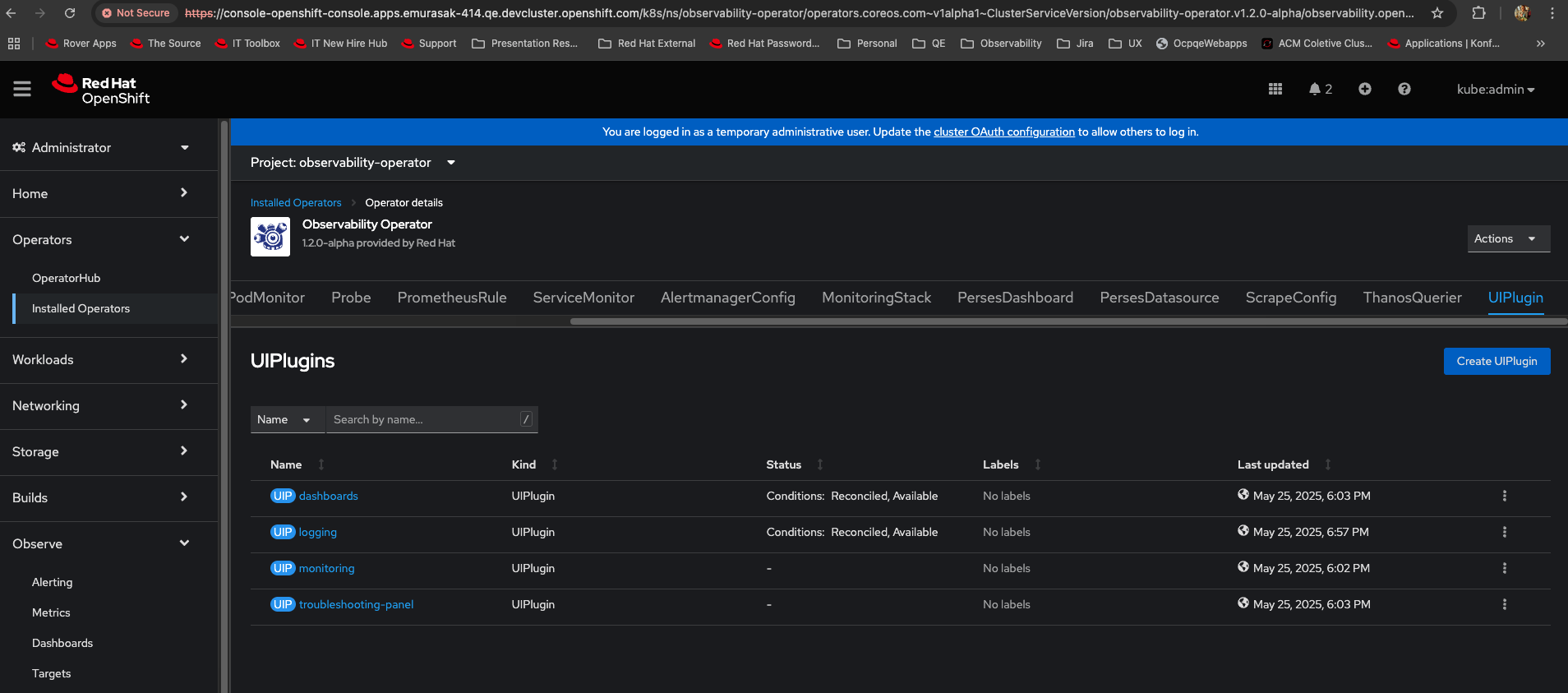The image size is (1568, 693).
Task: Open the Actions dropdown
Action: pyautogui.click(x=1508, y=238)
